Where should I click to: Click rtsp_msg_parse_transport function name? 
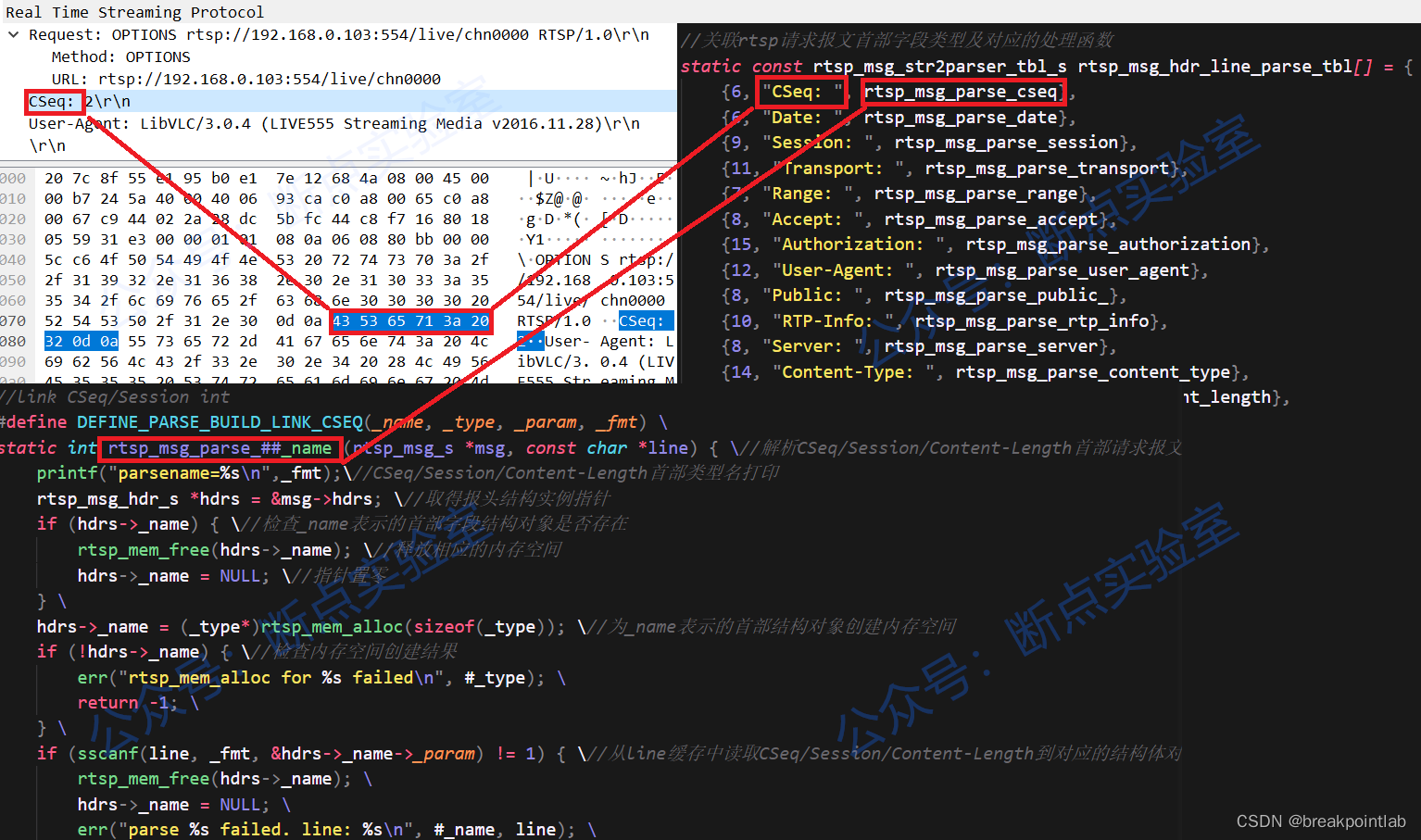coord(1047,169)
